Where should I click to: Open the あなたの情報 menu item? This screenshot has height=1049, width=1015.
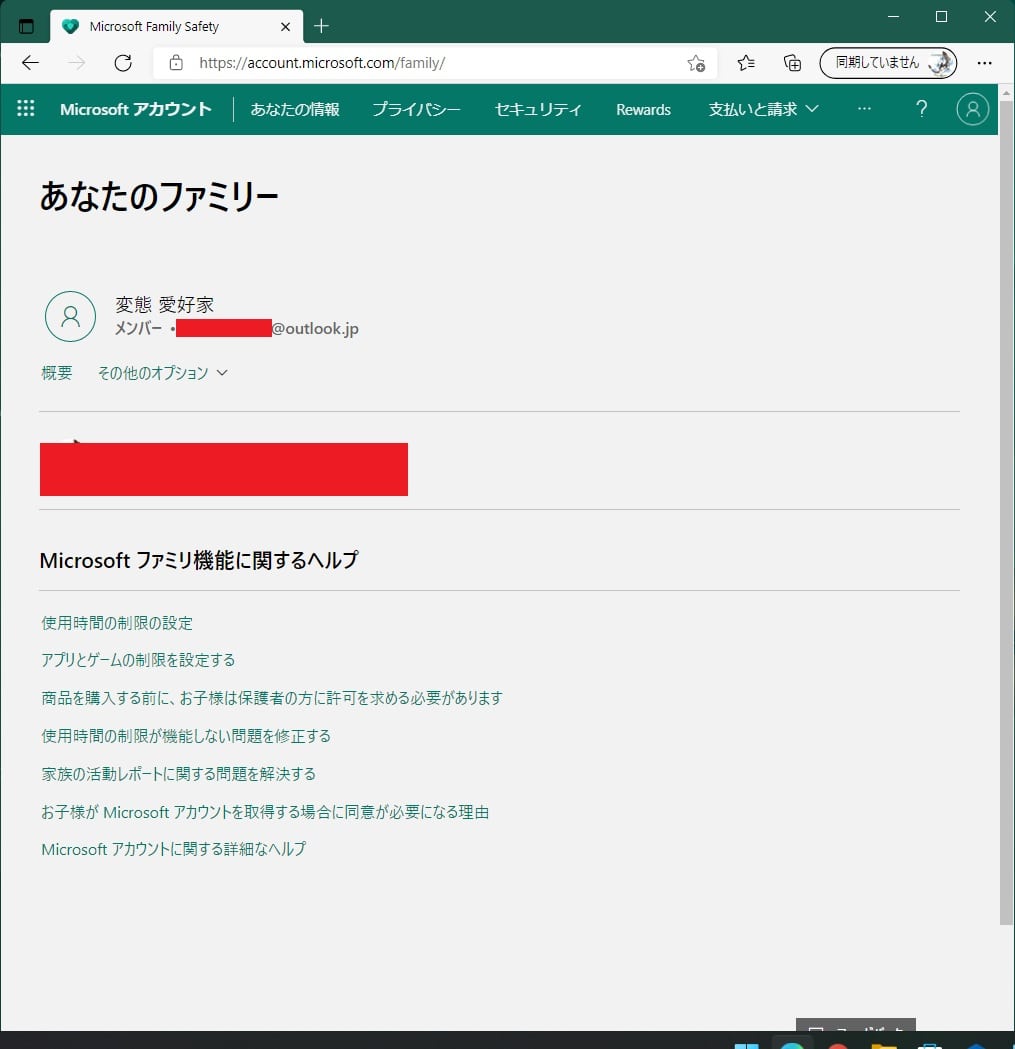point(295,109)
